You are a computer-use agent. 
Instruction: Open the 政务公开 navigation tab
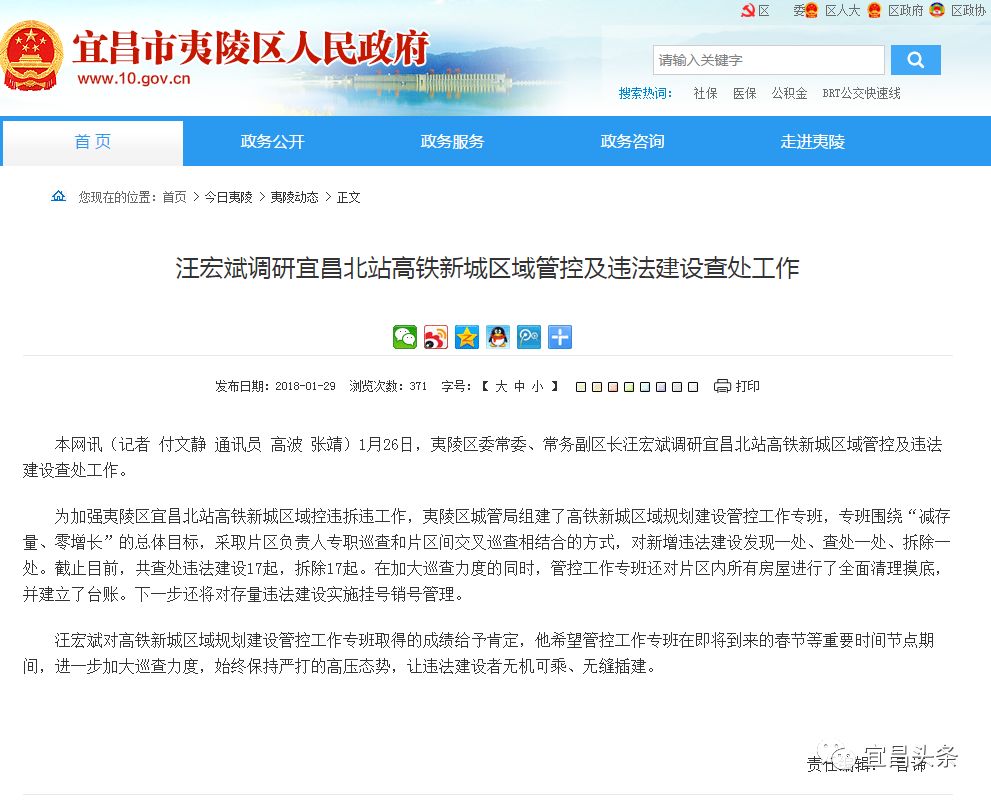point(272,142)
